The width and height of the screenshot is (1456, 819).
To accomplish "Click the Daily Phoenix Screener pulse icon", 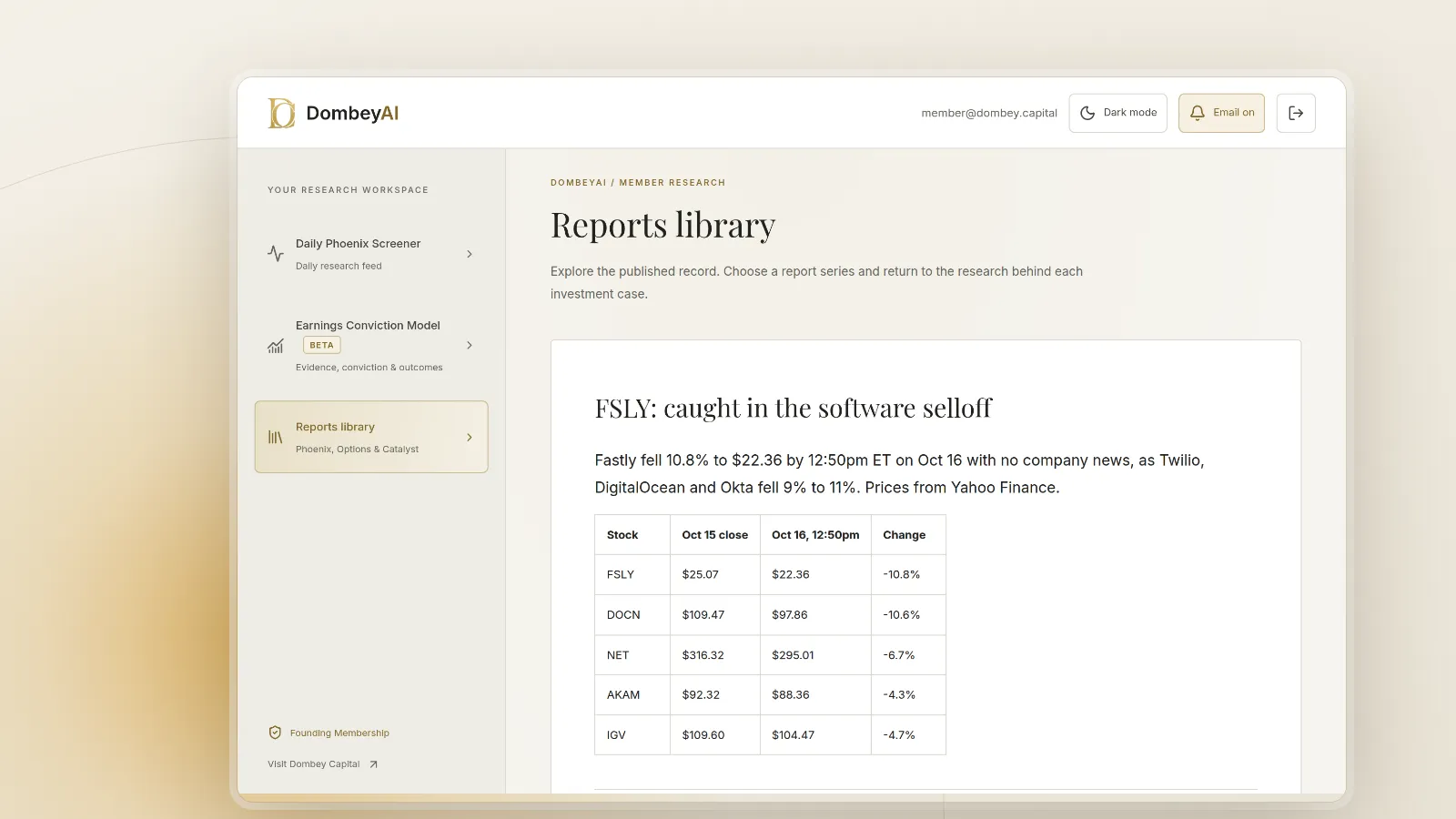I will 276,254.
